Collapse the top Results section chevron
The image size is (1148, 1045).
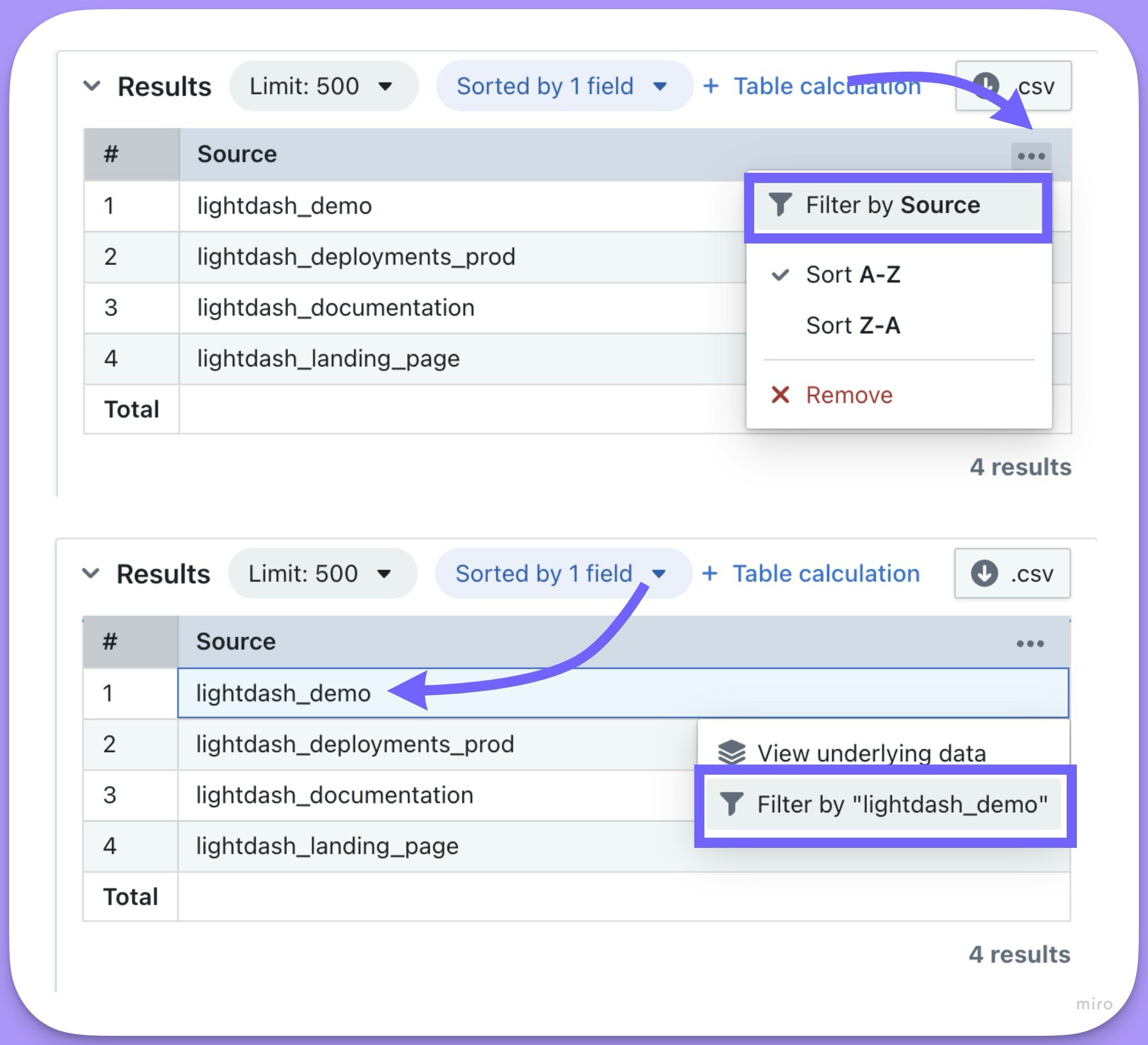click(x=92, y=86)
